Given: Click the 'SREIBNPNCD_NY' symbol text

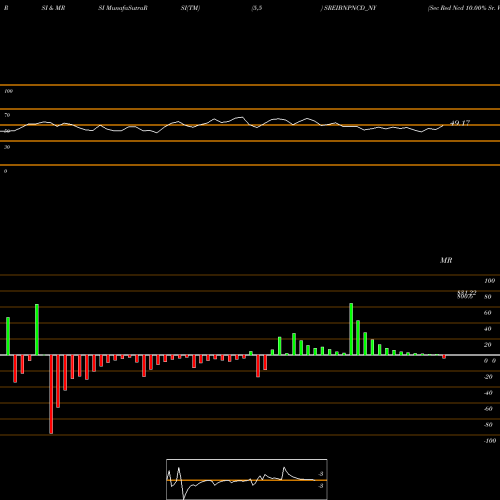Looking at the screenshot, I should pos(349,8).
